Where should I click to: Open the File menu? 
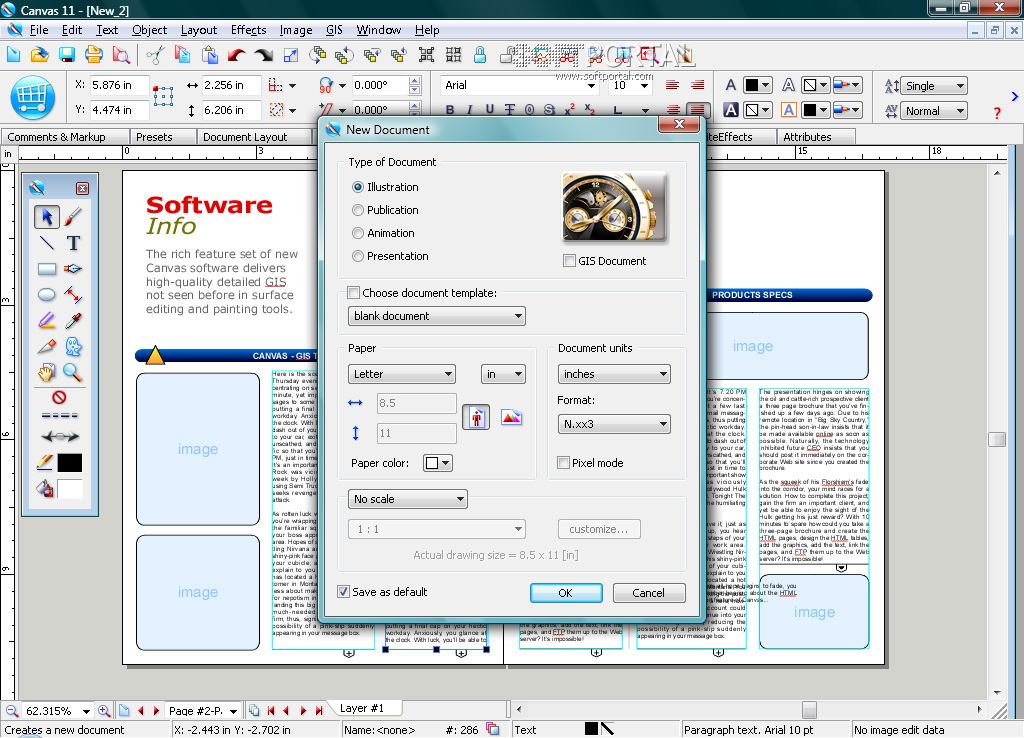click(39, 30)
